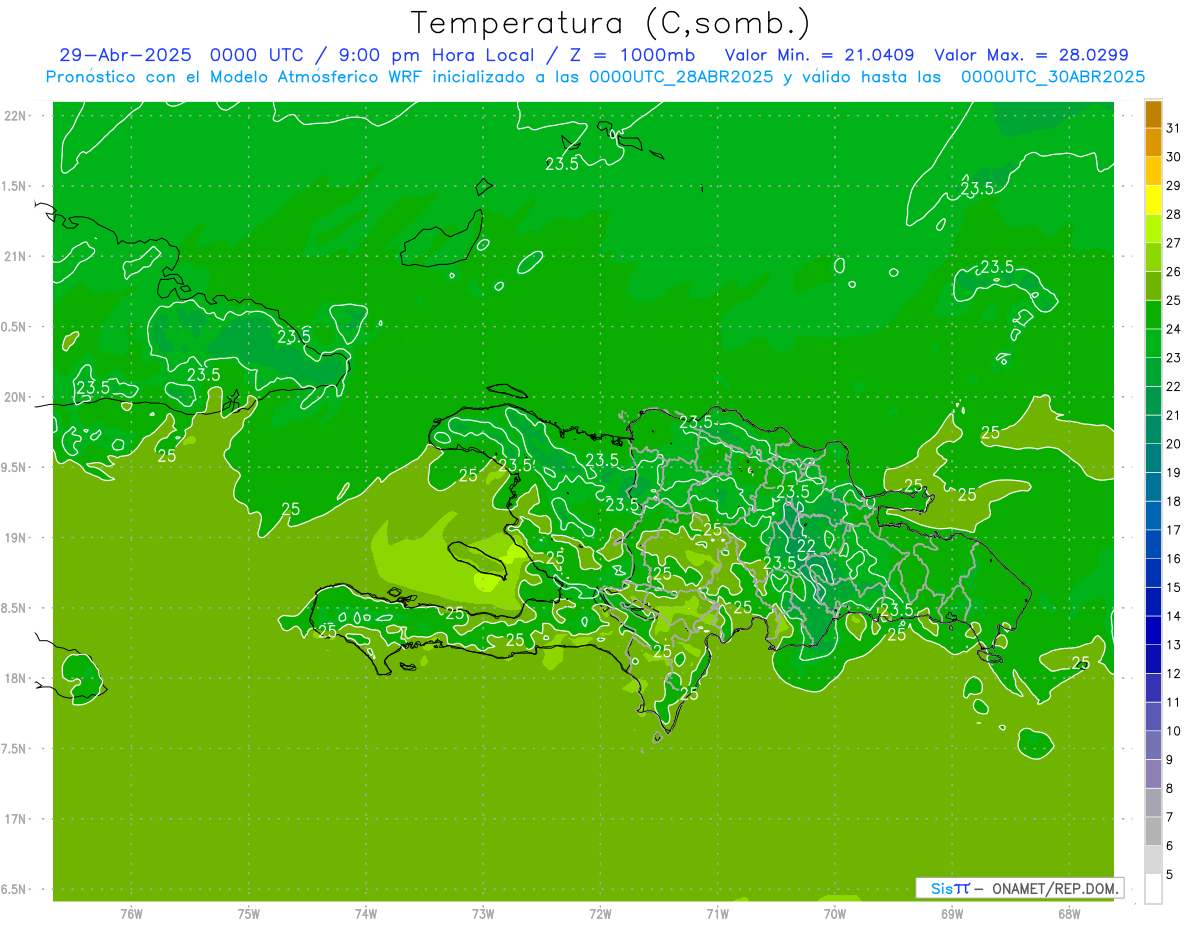Pick the dark blue colorbar swatch between 13 and 14
Viewport: 1200px width, 927px height.
coord(1153,631)
